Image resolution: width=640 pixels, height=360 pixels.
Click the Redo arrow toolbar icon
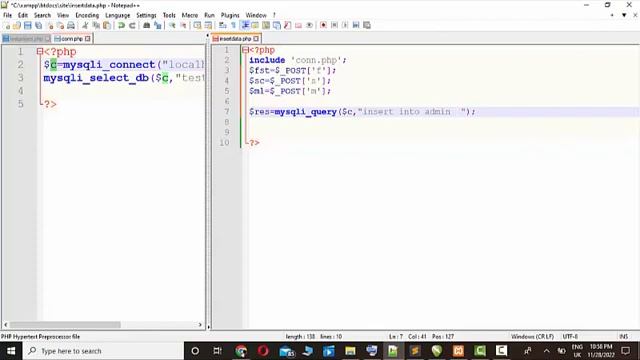coord(132,26)
